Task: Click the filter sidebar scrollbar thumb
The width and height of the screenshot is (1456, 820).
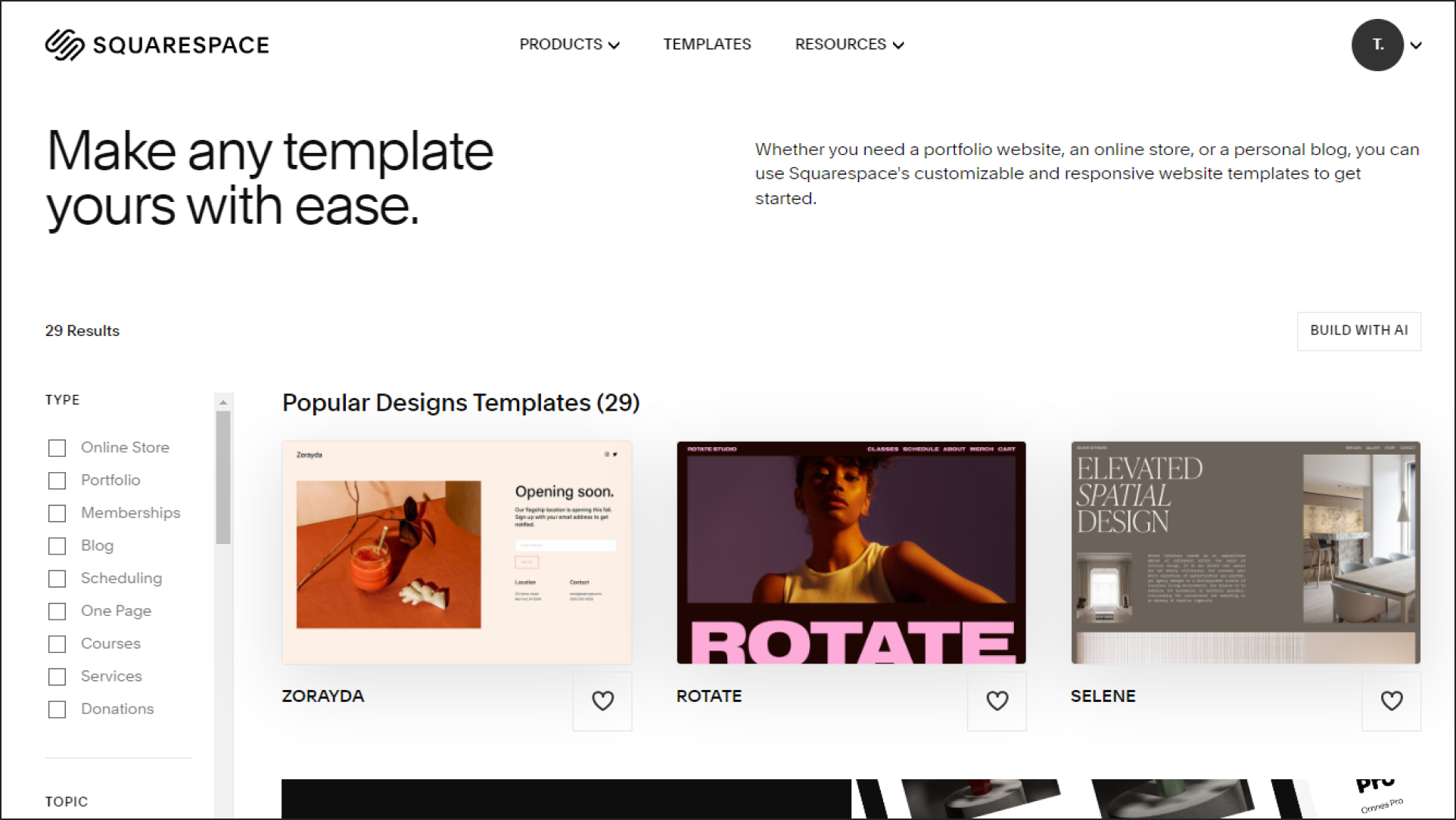Action: (223, 477)
